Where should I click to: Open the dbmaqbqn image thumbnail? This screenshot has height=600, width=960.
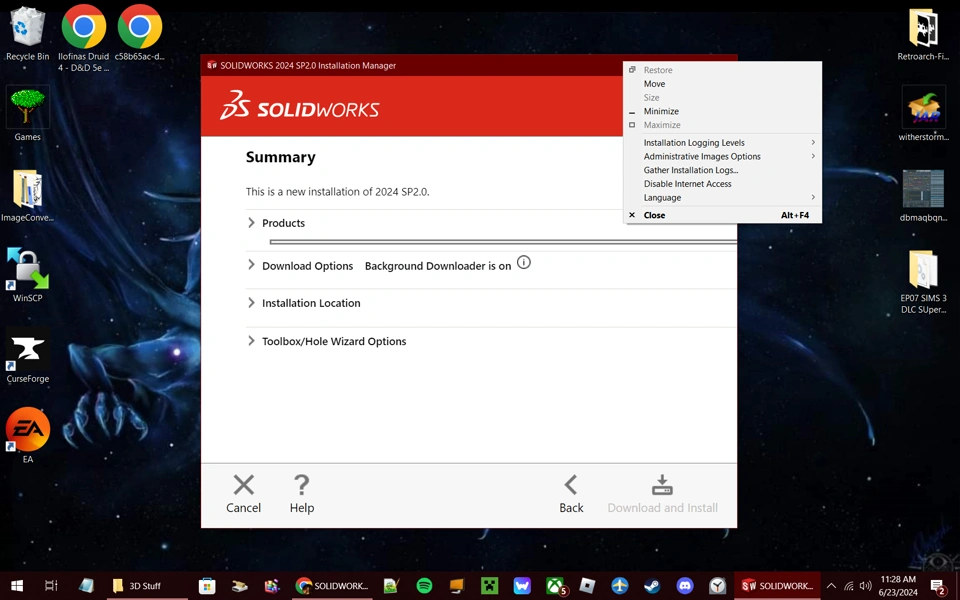pos(923,195)
